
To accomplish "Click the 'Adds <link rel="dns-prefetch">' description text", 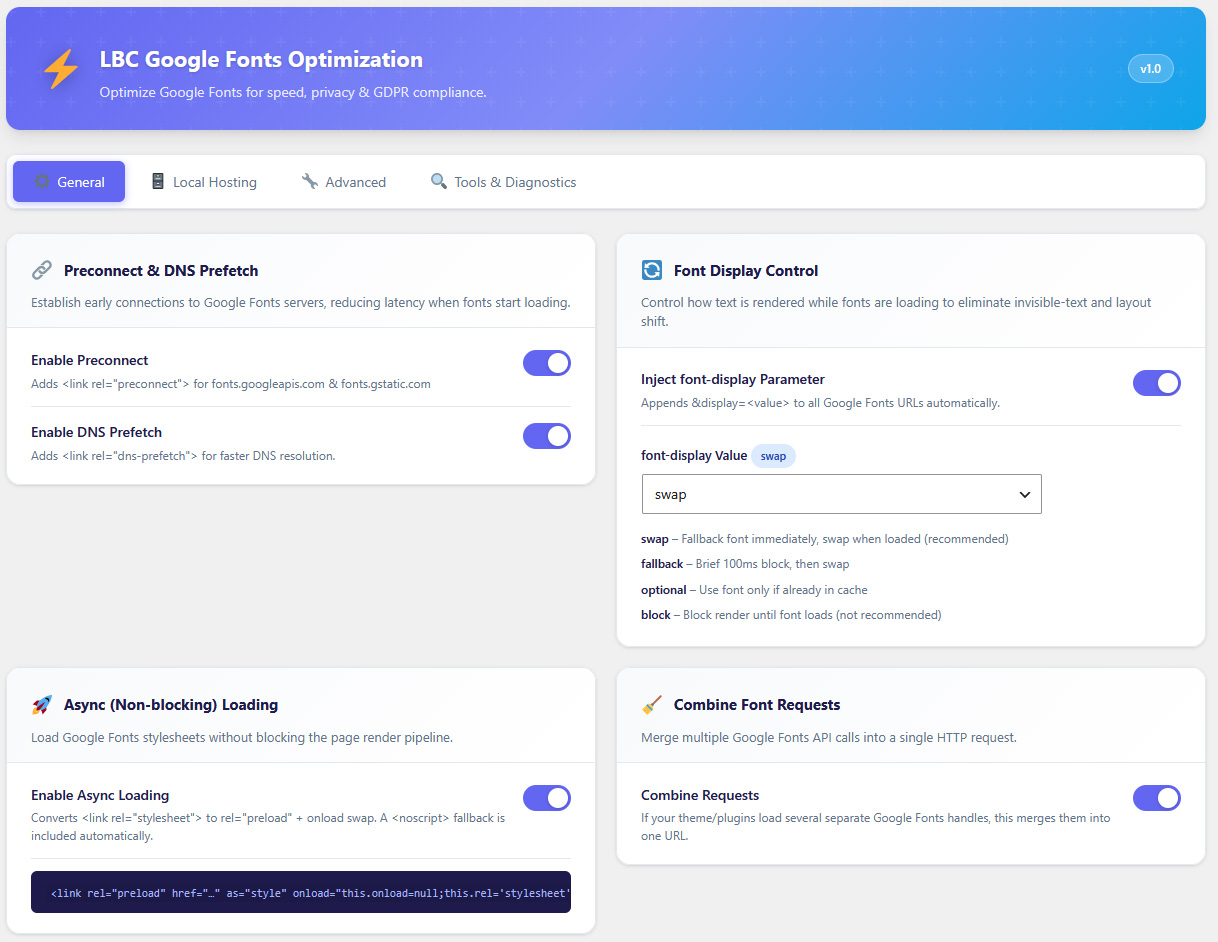I will [183, 456].
